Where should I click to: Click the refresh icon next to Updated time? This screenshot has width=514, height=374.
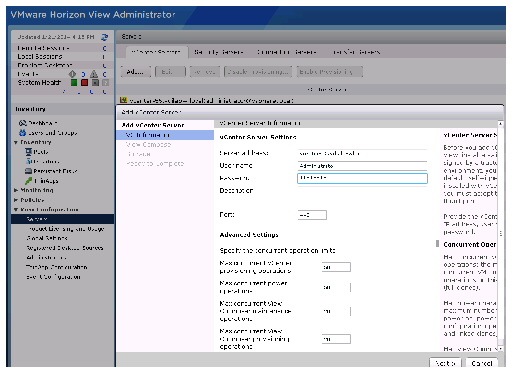coord(104,37)
